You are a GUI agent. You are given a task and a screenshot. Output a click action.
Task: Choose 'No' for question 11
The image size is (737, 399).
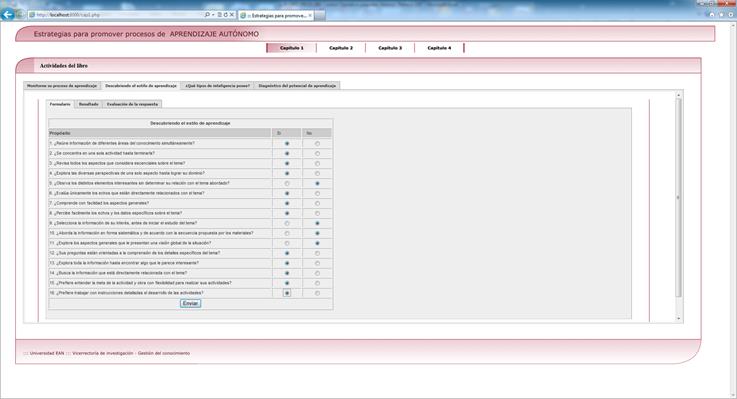coord(317,243)
